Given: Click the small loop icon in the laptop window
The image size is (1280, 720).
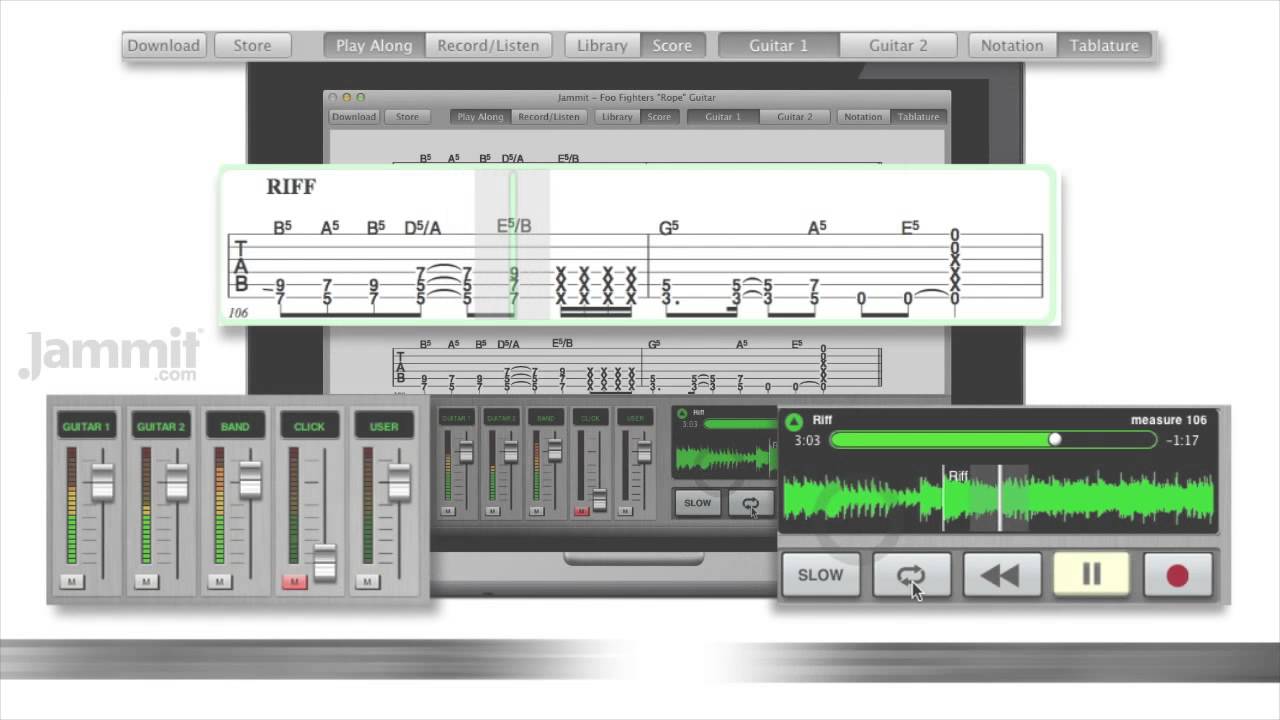Looking at the screenshot, I should click(750, 503).
